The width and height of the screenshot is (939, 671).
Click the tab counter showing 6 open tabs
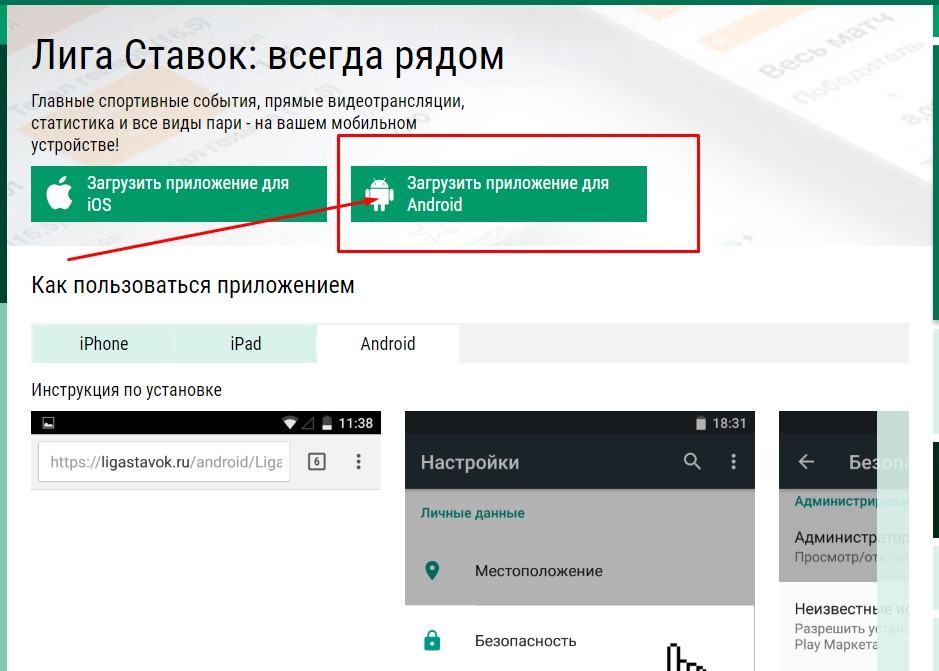[319, 459]
